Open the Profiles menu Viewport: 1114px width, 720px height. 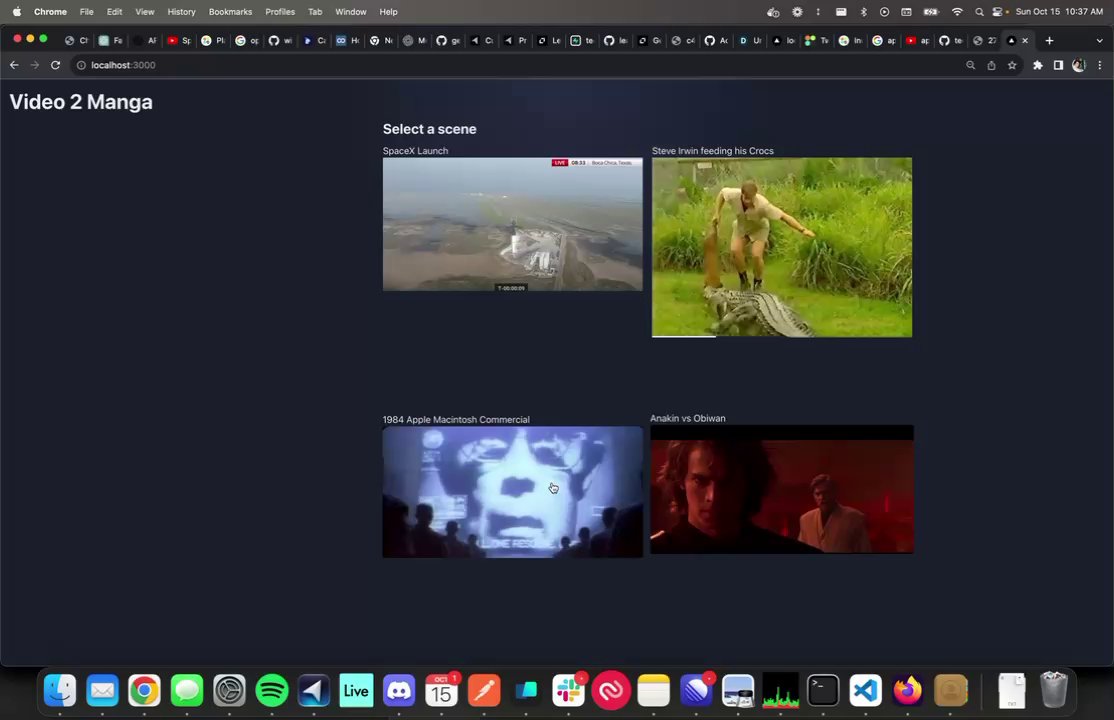[x=280, y=11]
